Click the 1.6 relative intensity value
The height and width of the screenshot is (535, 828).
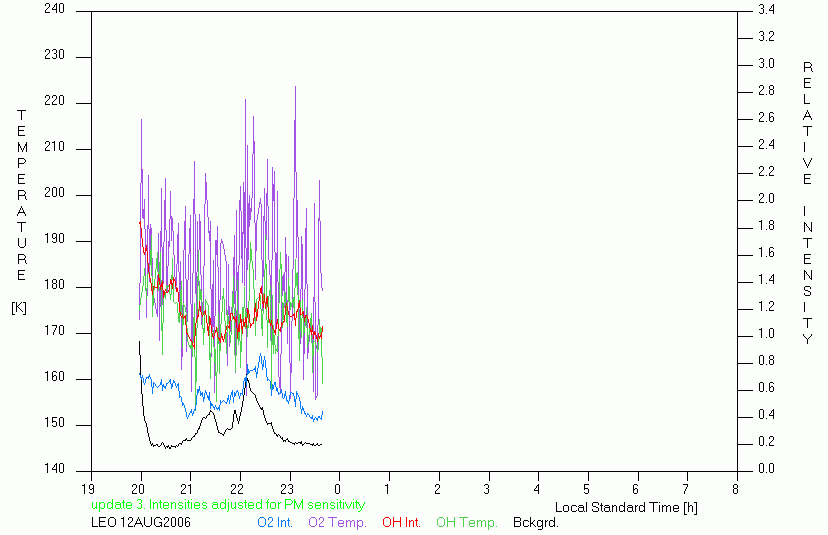[x=766, y=253]
